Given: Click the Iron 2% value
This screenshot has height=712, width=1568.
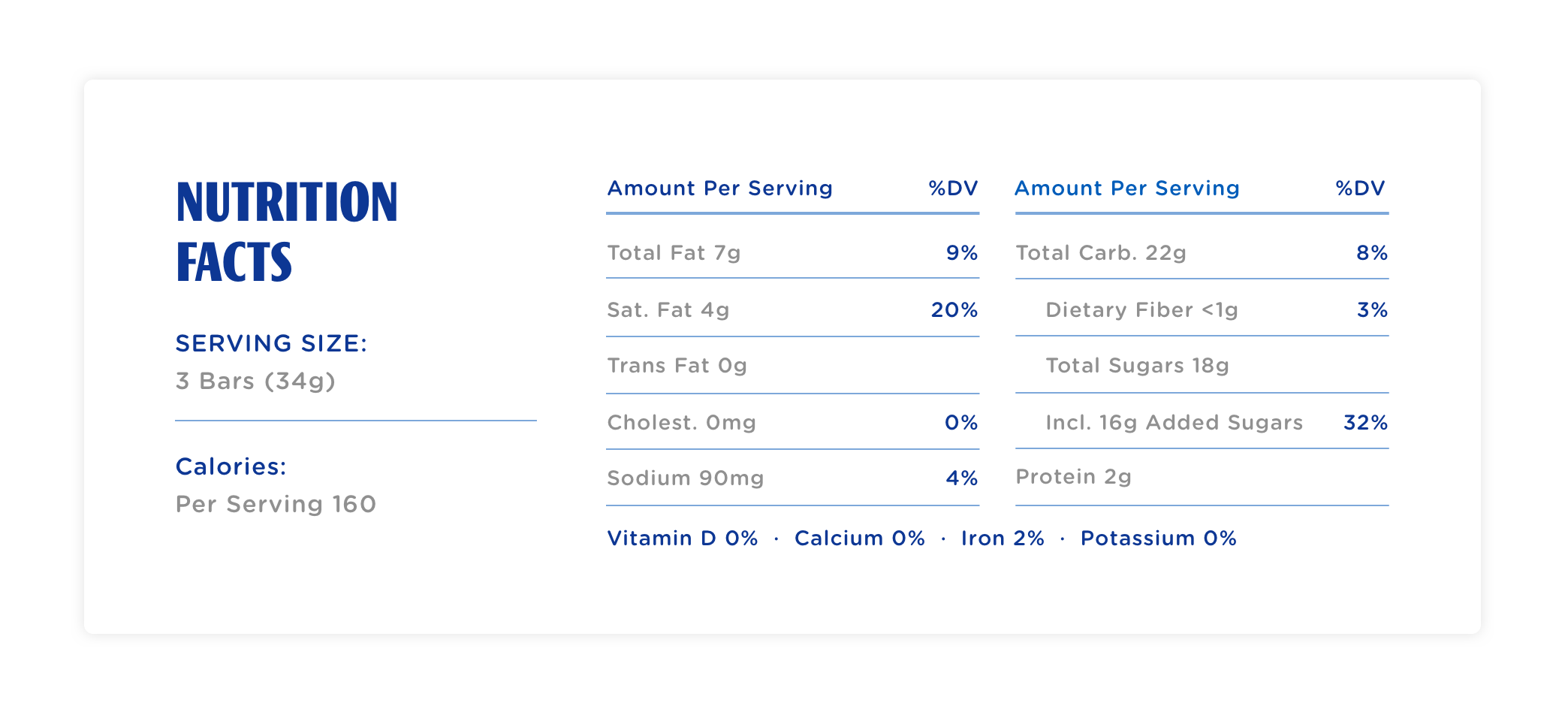Looking at the screenshot, I should pos(1003,539).
